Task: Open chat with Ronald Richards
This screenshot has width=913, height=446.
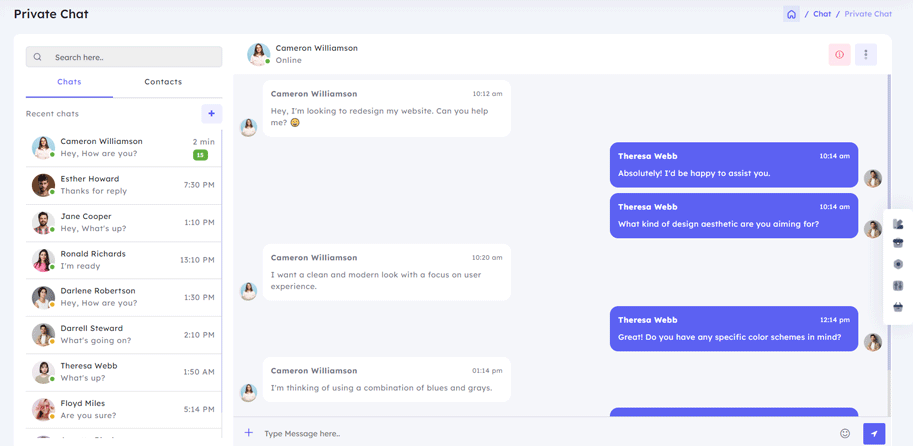Action: click(x=123, y=260)
